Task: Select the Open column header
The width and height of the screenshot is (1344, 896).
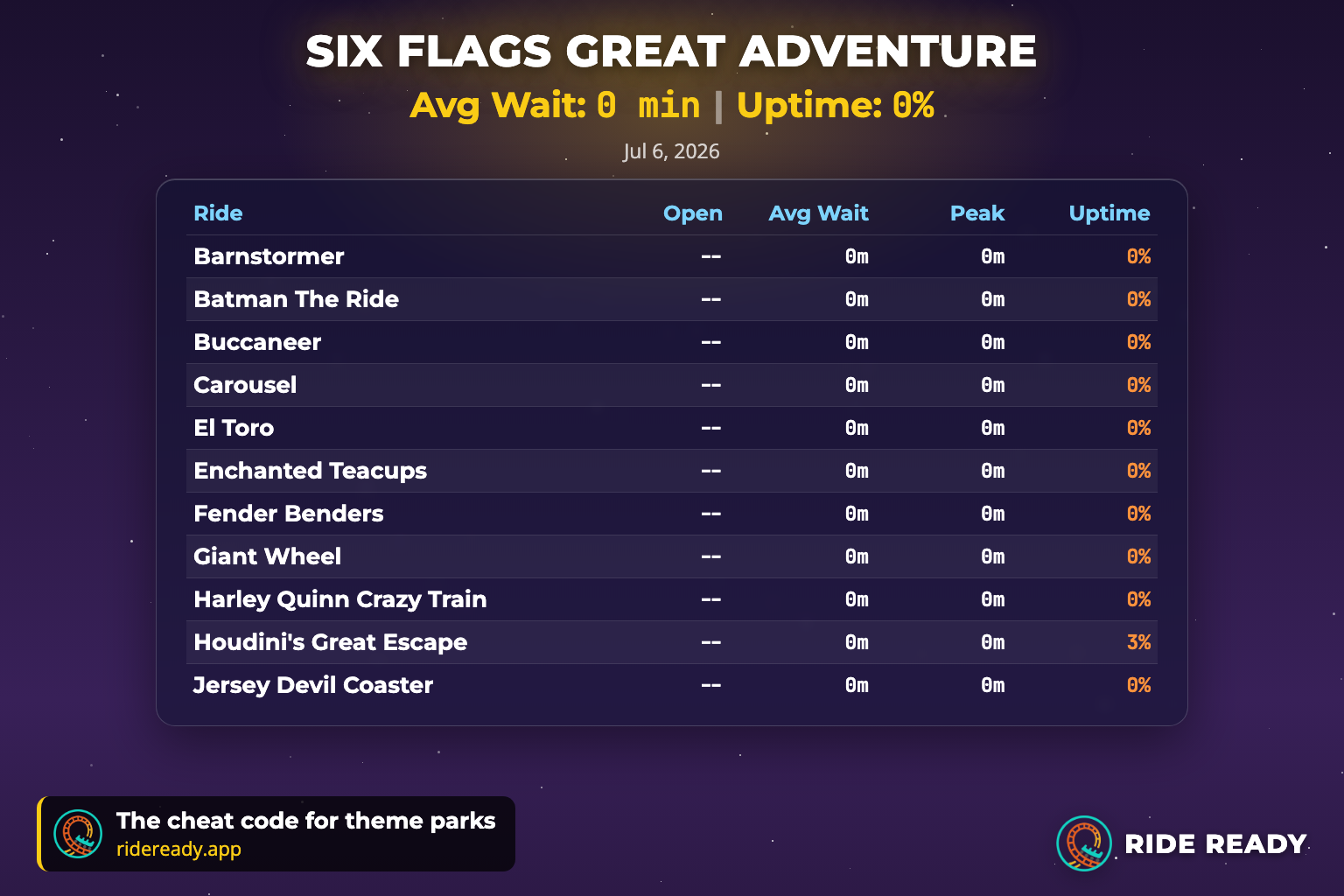Action: pos(693,213)
